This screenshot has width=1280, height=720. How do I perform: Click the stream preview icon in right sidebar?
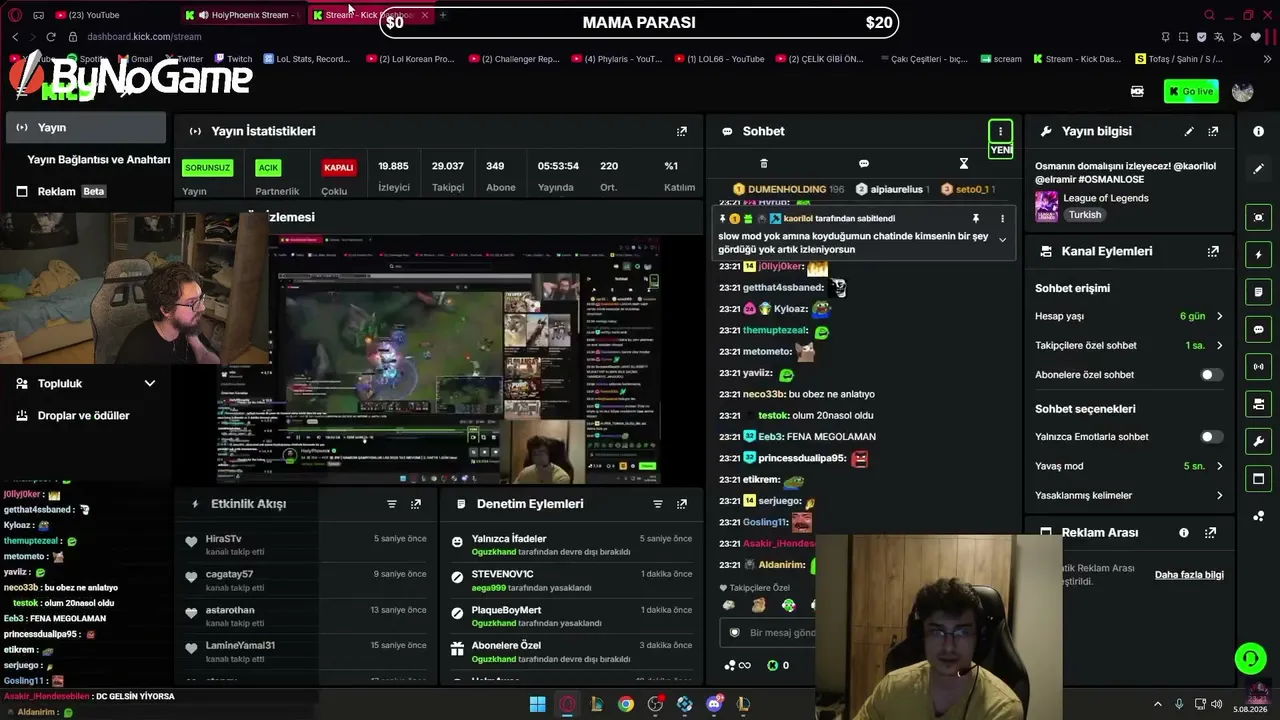click(x=1258, y=217)
